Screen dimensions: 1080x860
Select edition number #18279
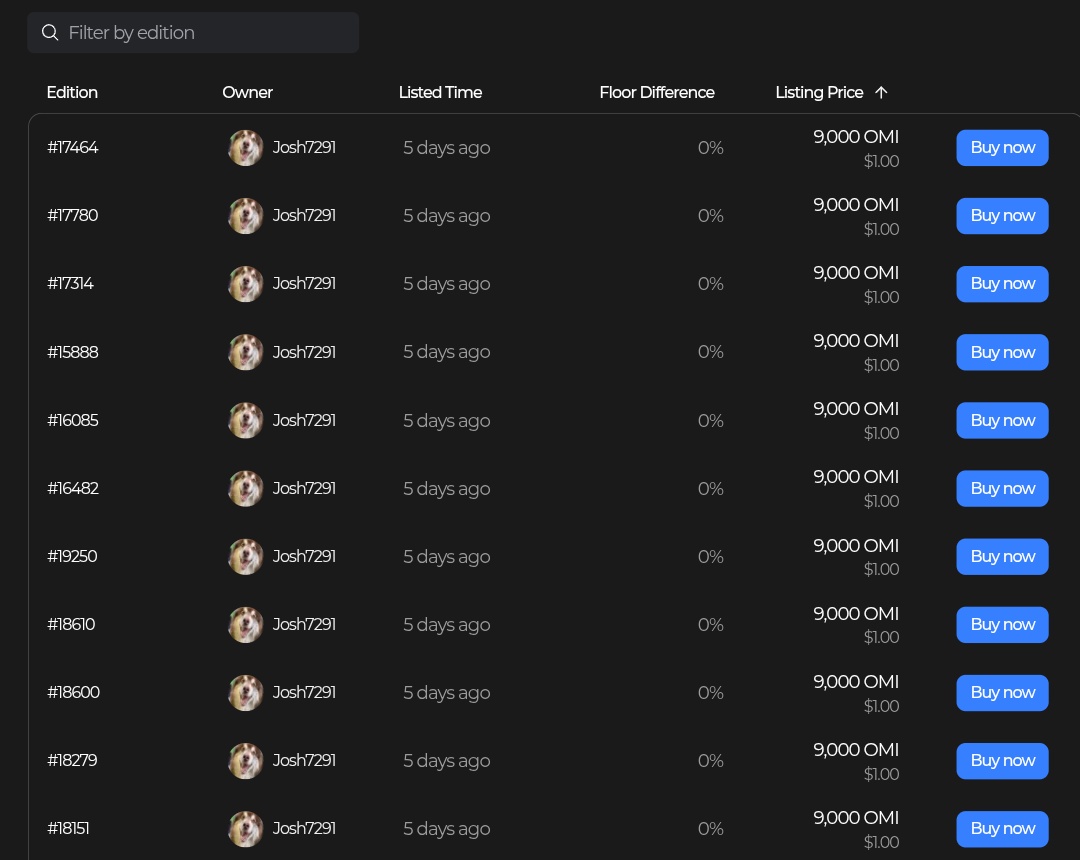click(72, 761)
